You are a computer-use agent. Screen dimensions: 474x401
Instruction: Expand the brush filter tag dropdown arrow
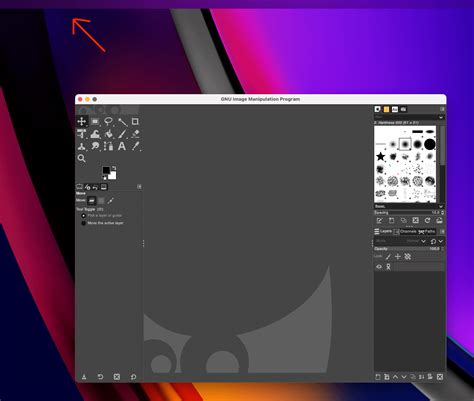click(441, 117)
